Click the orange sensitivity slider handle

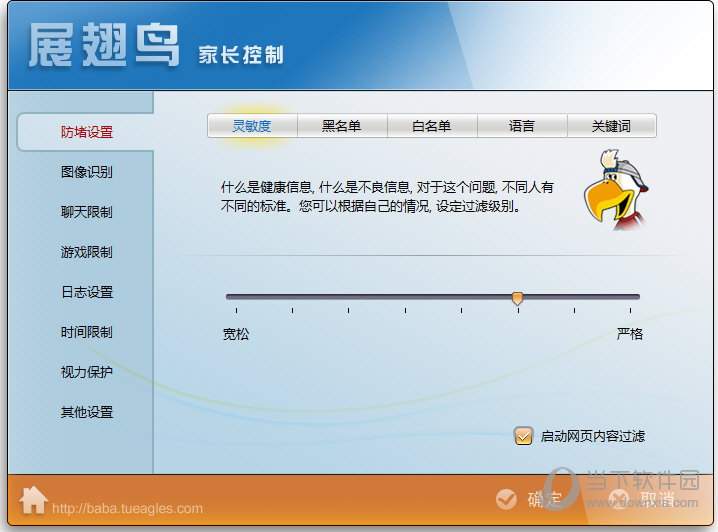click(517, 299)
